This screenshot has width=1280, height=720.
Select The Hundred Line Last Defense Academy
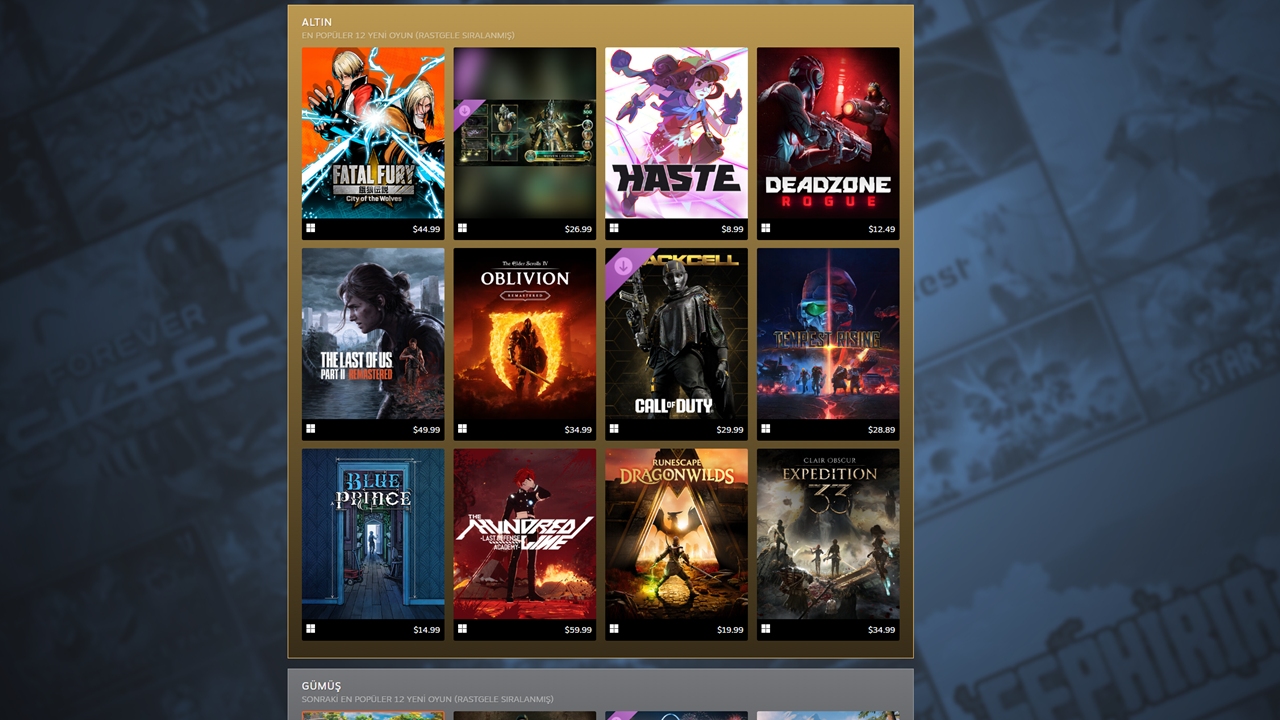click(525, 533)
